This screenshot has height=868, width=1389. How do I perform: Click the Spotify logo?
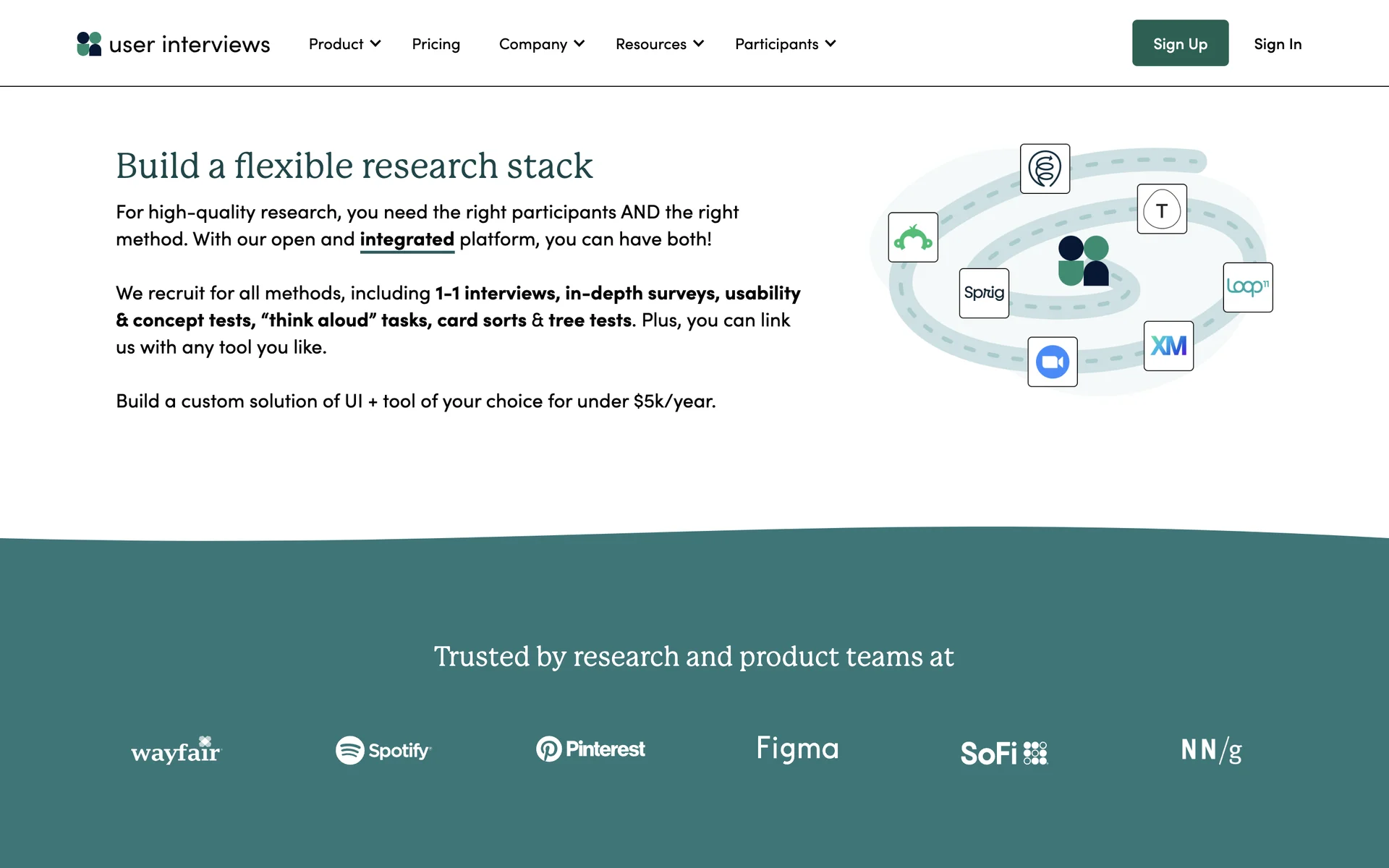pos(383,750)
